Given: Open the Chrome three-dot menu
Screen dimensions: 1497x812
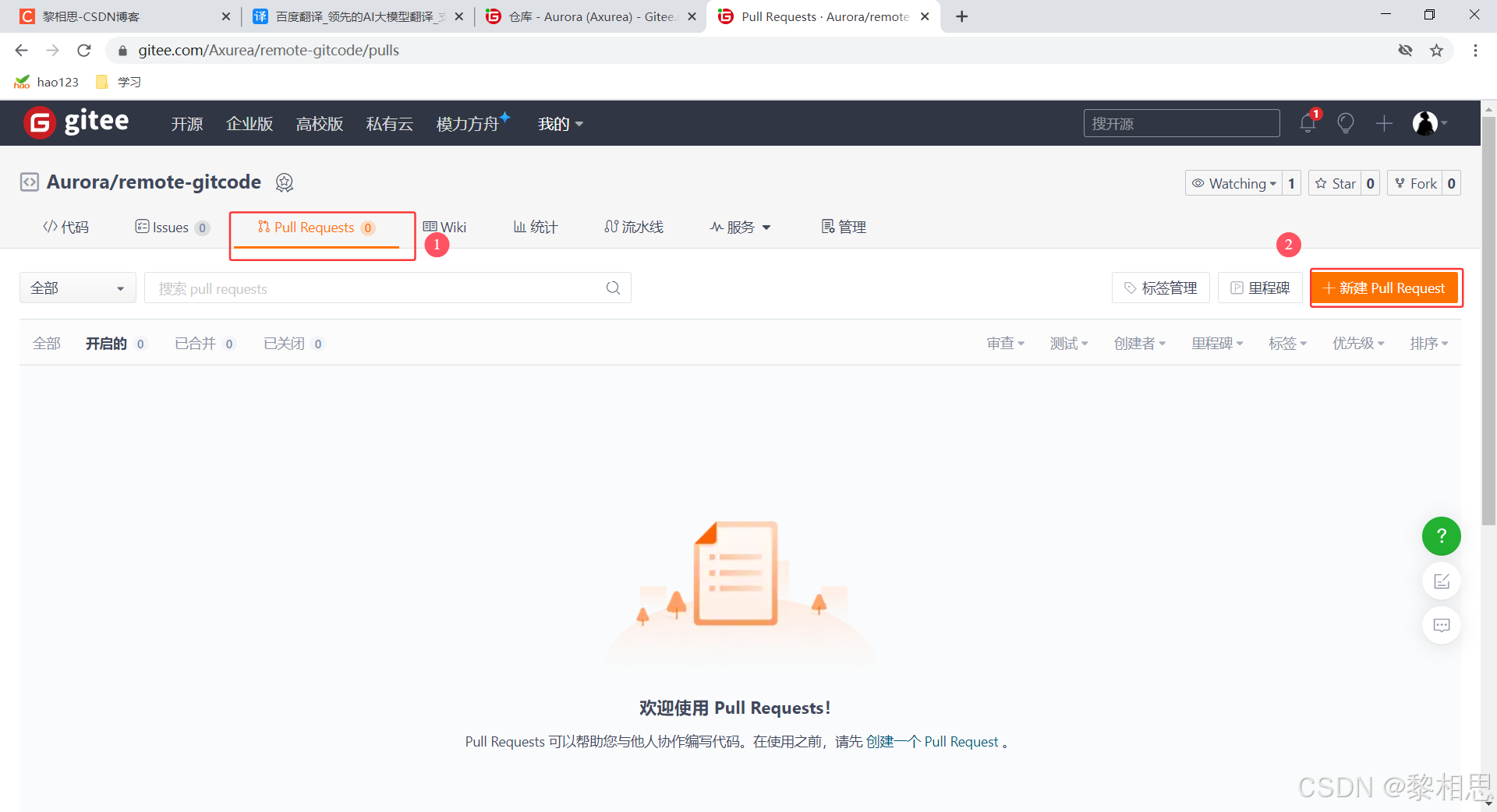Looking at the screenshot, I should click(1475, 50).
